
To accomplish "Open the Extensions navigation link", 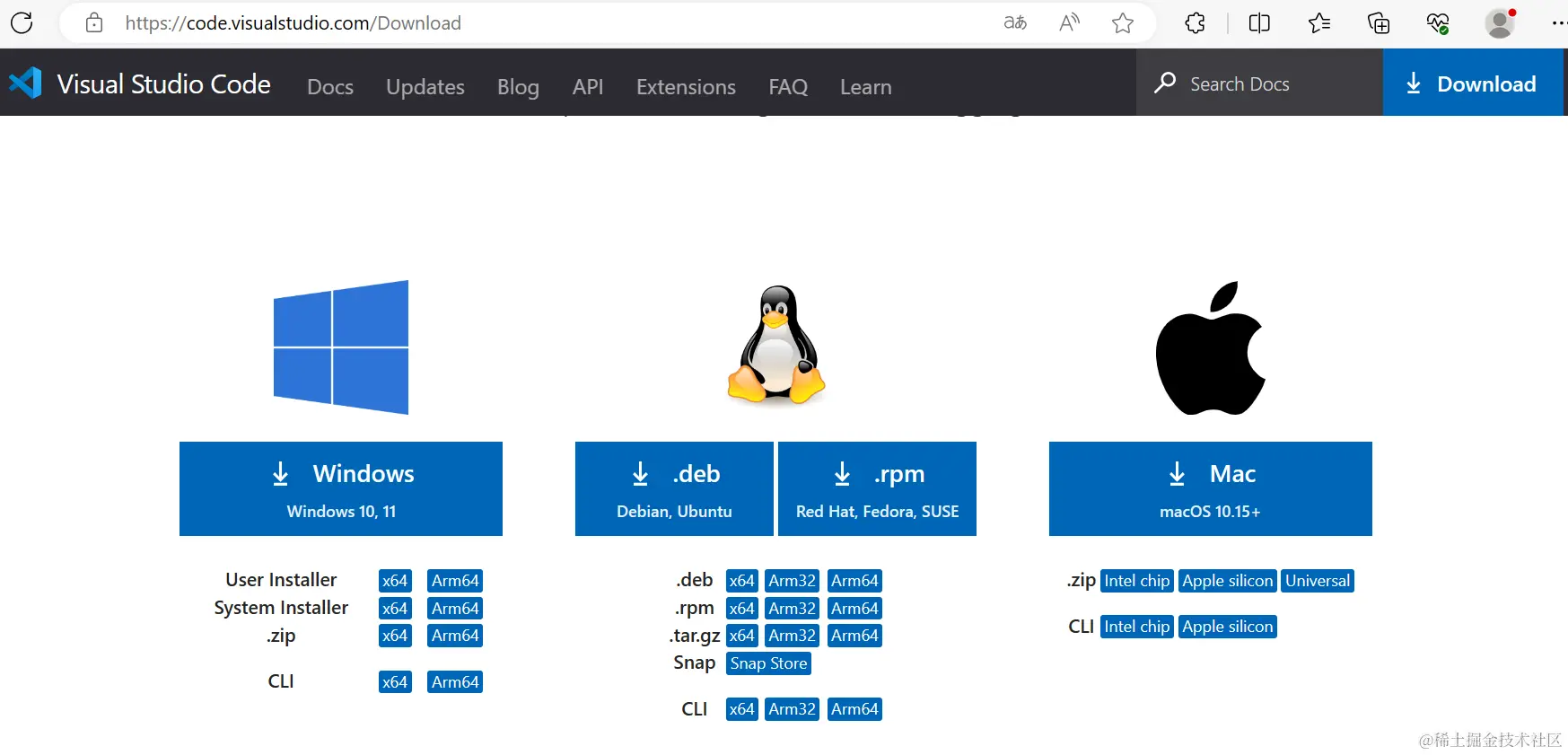I will [686, 87].
